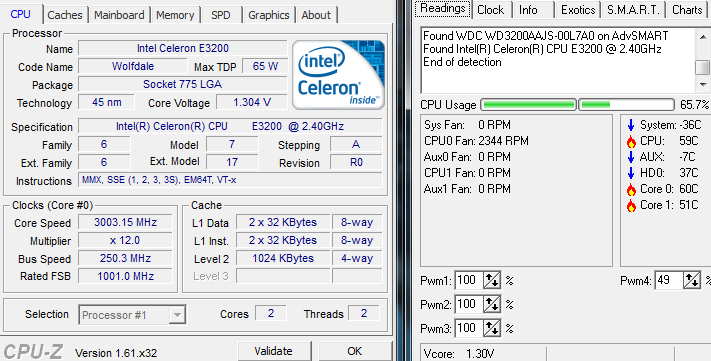
Task: Click the flame icon beside Core 1
Action: coord(631,205)
